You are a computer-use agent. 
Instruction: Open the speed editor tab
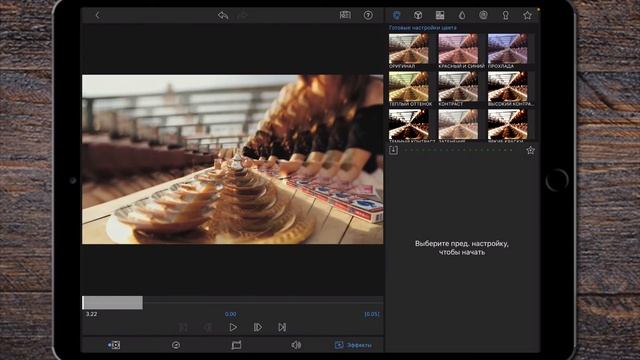tap(176, 345)
